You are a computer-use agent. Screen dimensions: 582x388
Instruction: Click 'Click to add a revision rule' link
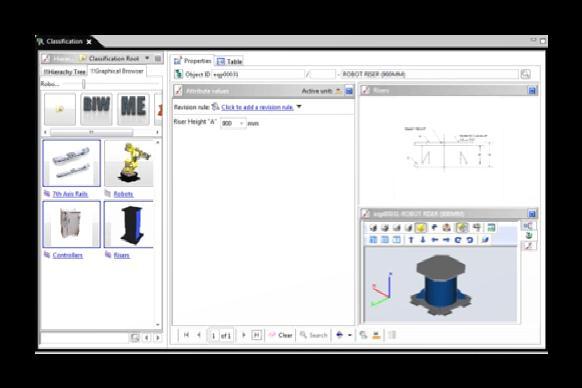click(x=257, y=107)
